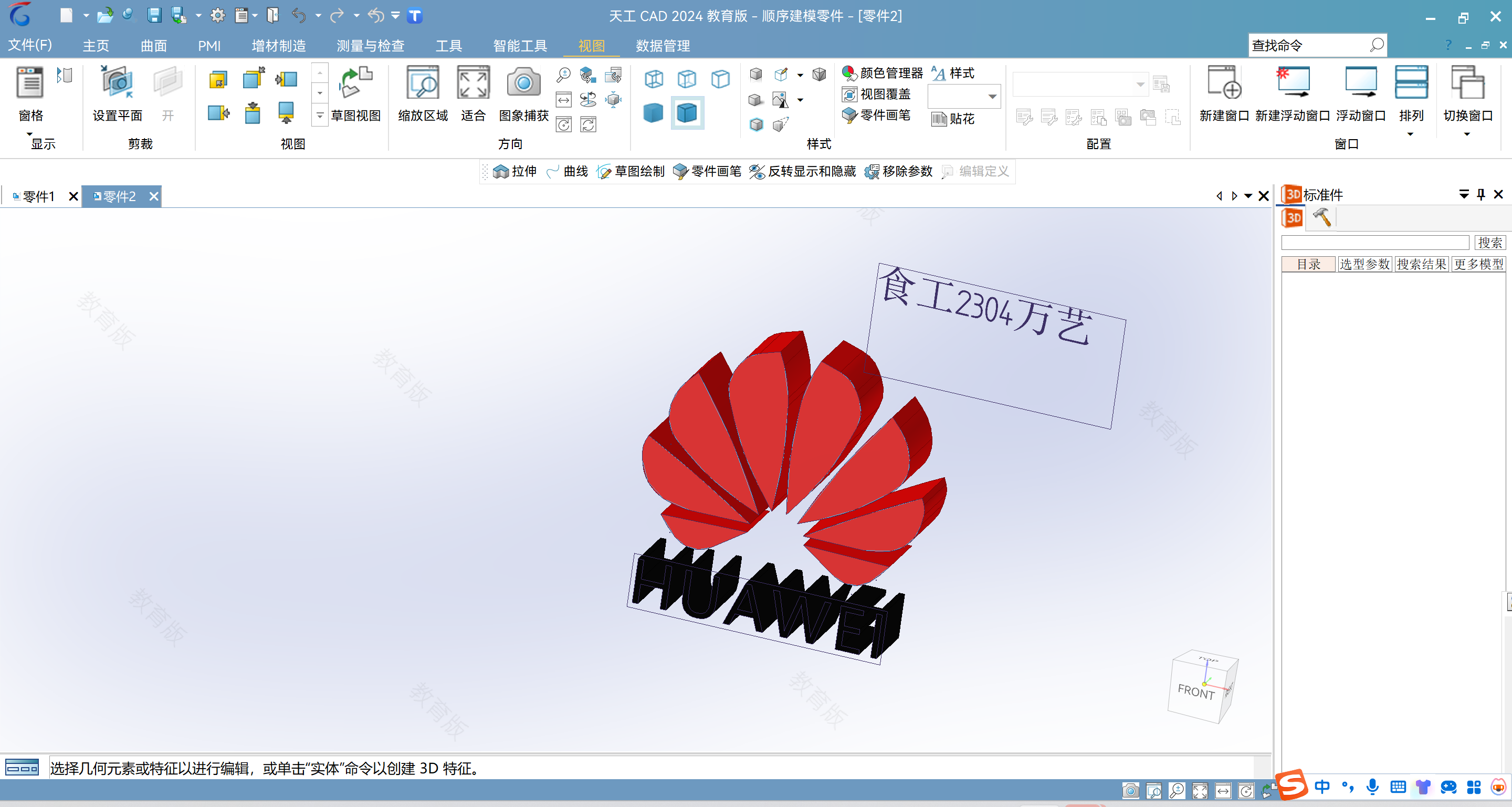Image resolution: width=1512 pixels, height=807 pixels.
Task: Open the settings gear in quick access toolbar
Action: [218, 16]
